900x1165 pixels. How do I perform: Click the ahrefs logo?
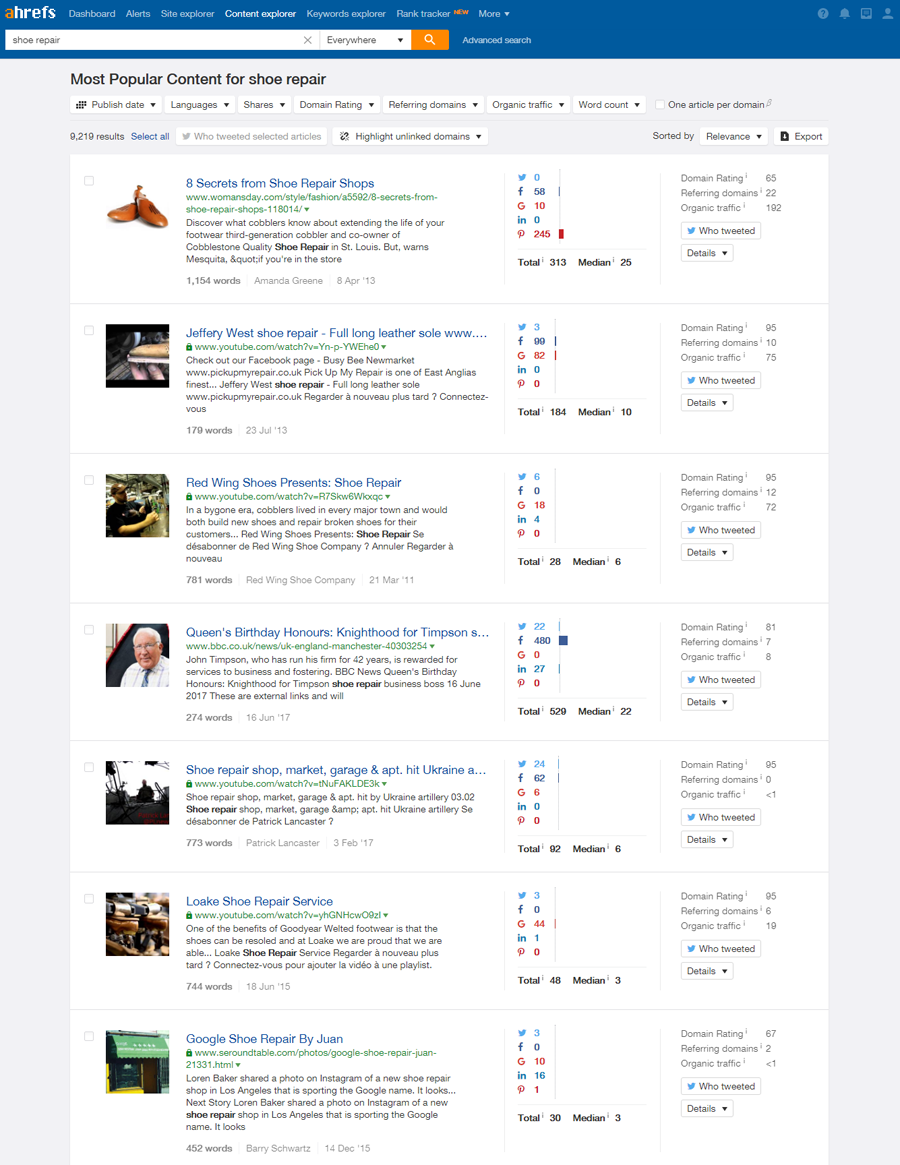pos(30,13)
